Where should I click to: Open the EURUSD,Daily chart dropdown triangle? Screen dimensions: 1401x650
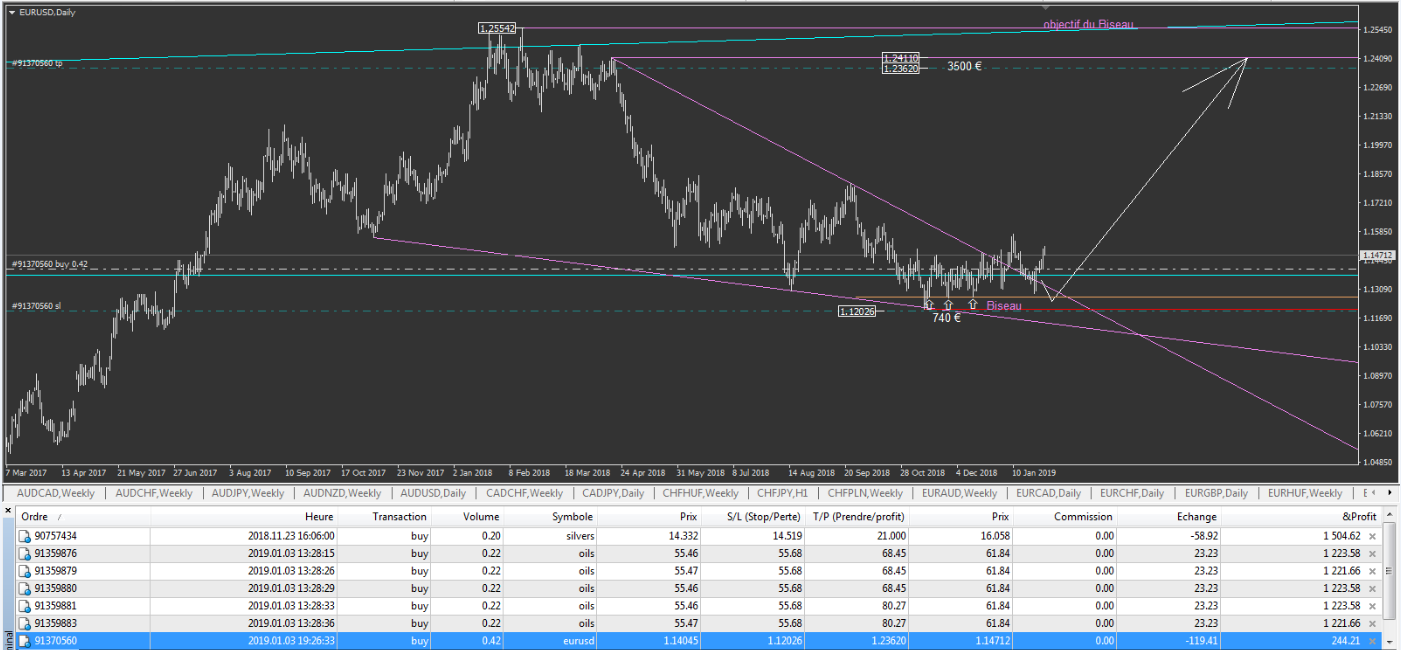click(x=11, y=12)
